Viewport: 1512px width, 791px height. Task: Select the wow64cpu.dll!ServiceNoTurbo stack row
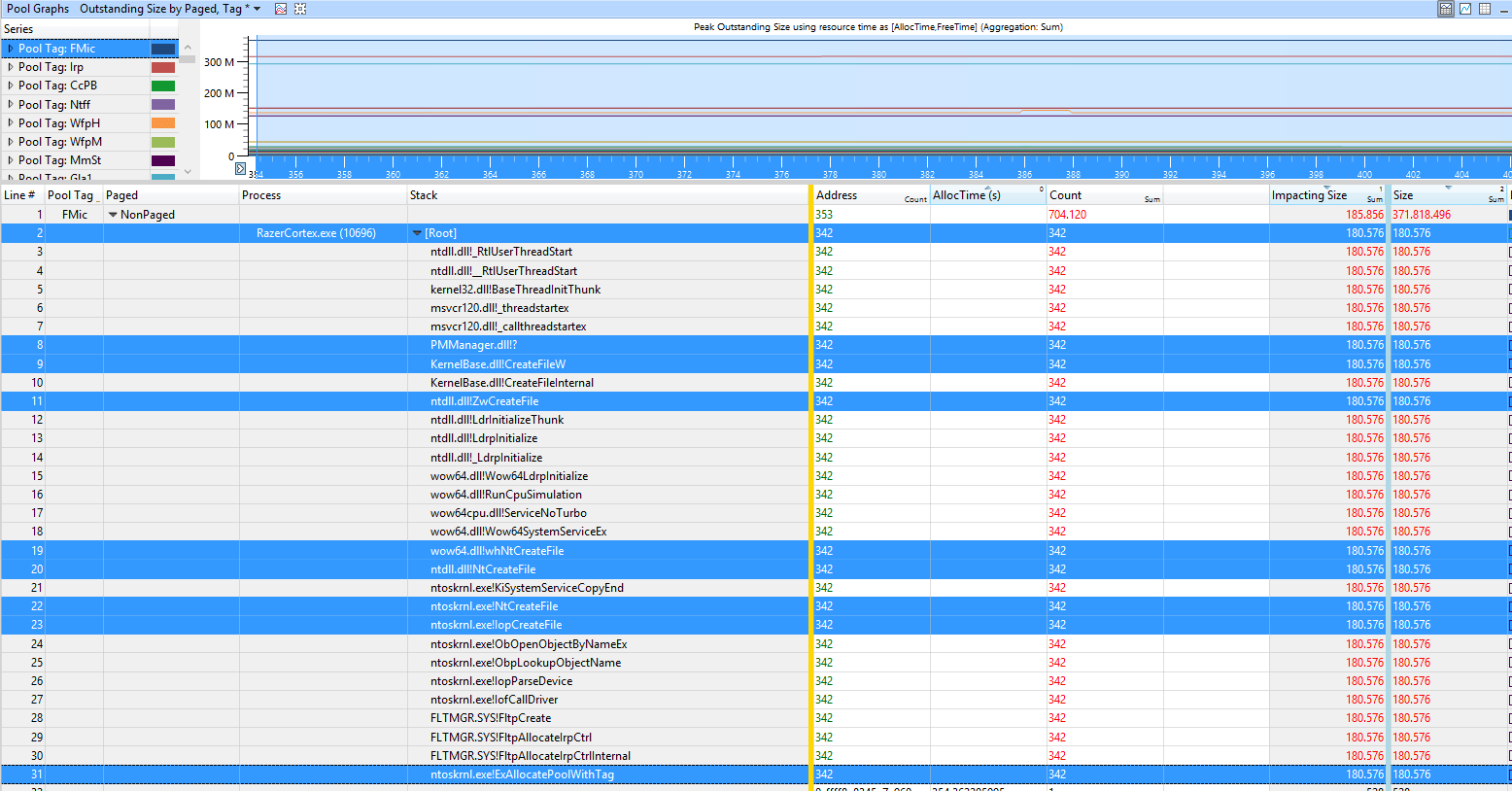(x=508, y=513)
